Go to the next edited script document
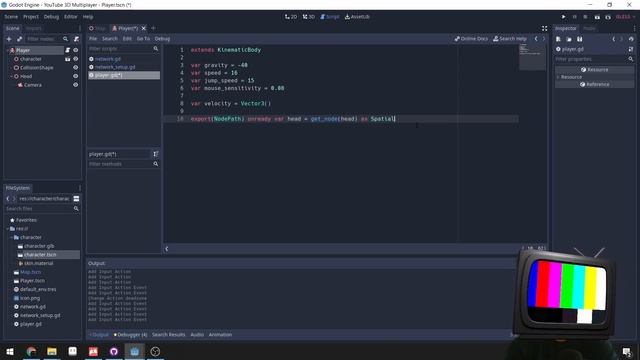640x360 pixels. tap(544, 39)
